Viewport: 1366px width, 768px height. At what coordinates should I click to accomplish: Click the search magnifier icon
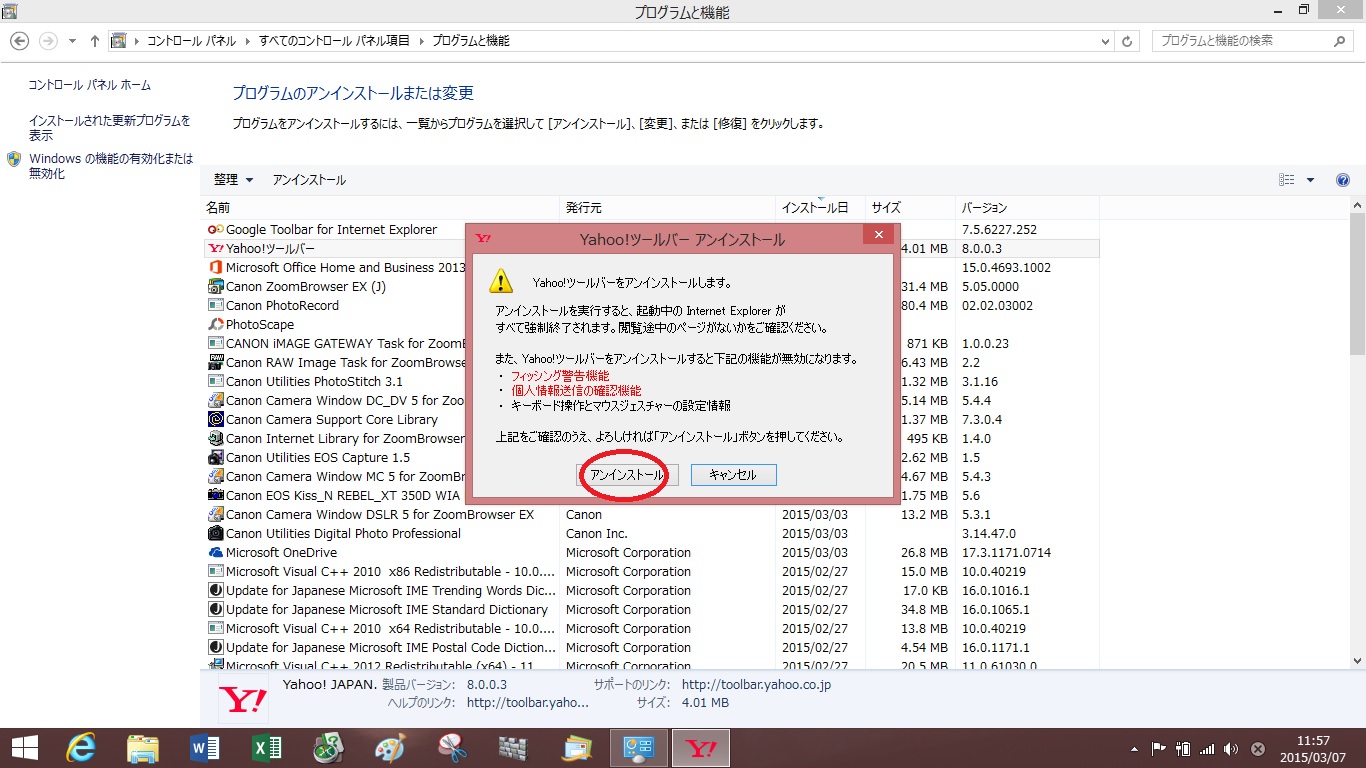click(1340, 41)
